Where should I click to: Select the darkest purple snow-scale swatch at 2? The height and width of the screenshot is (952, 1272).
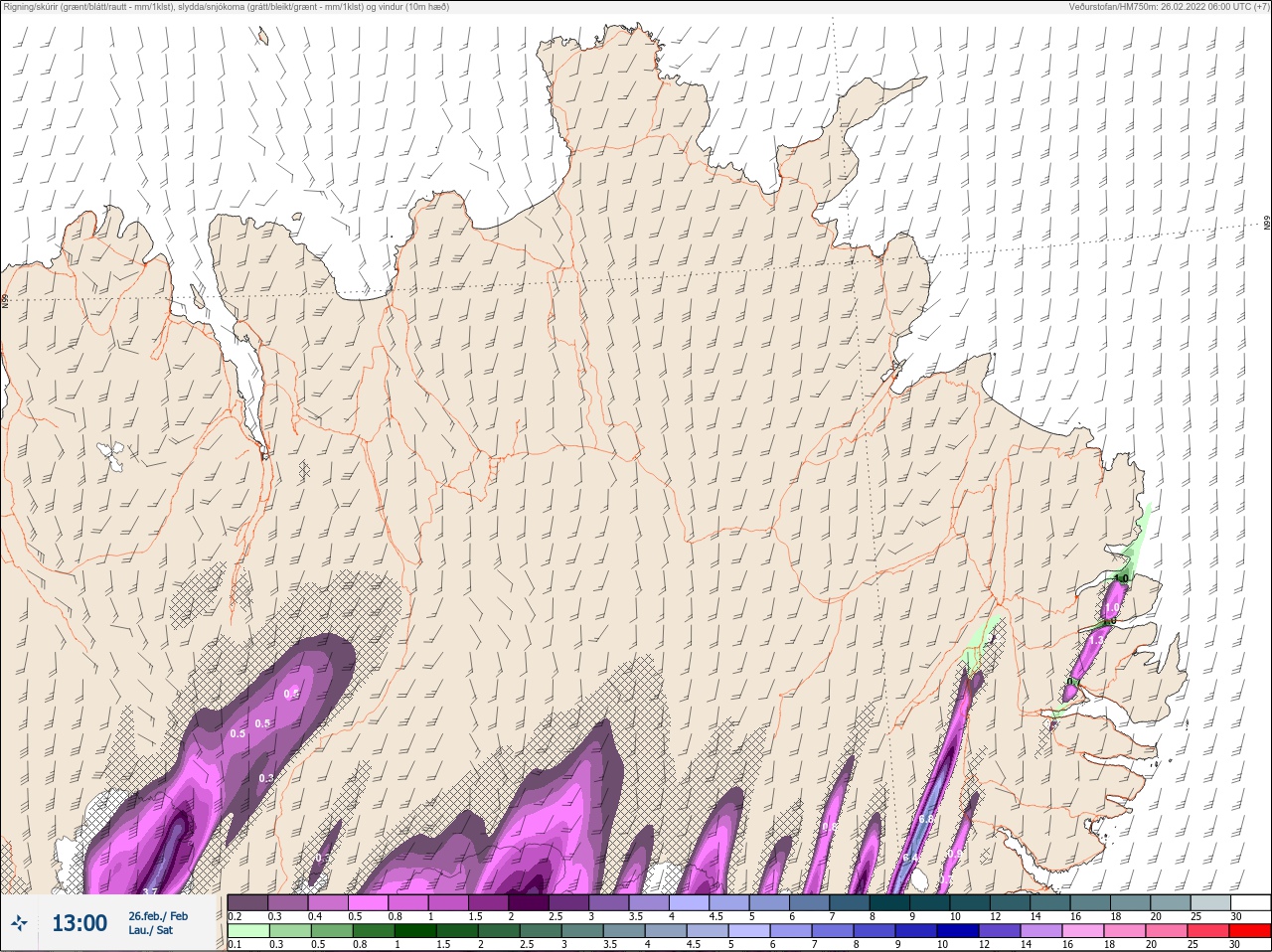pos(530,902)
